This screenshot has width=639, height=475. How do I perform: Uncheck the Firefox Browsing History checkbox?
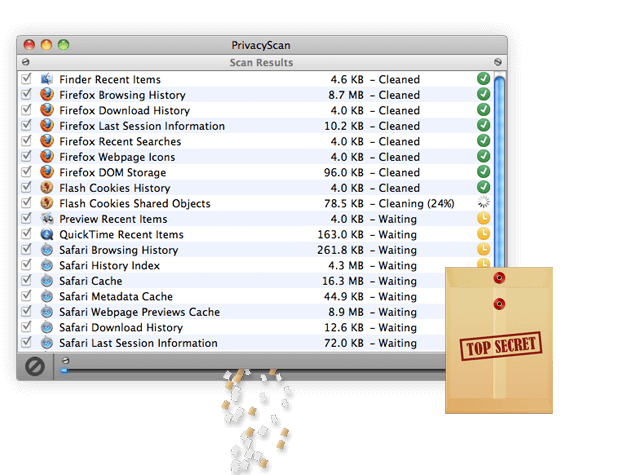[26, 94]
